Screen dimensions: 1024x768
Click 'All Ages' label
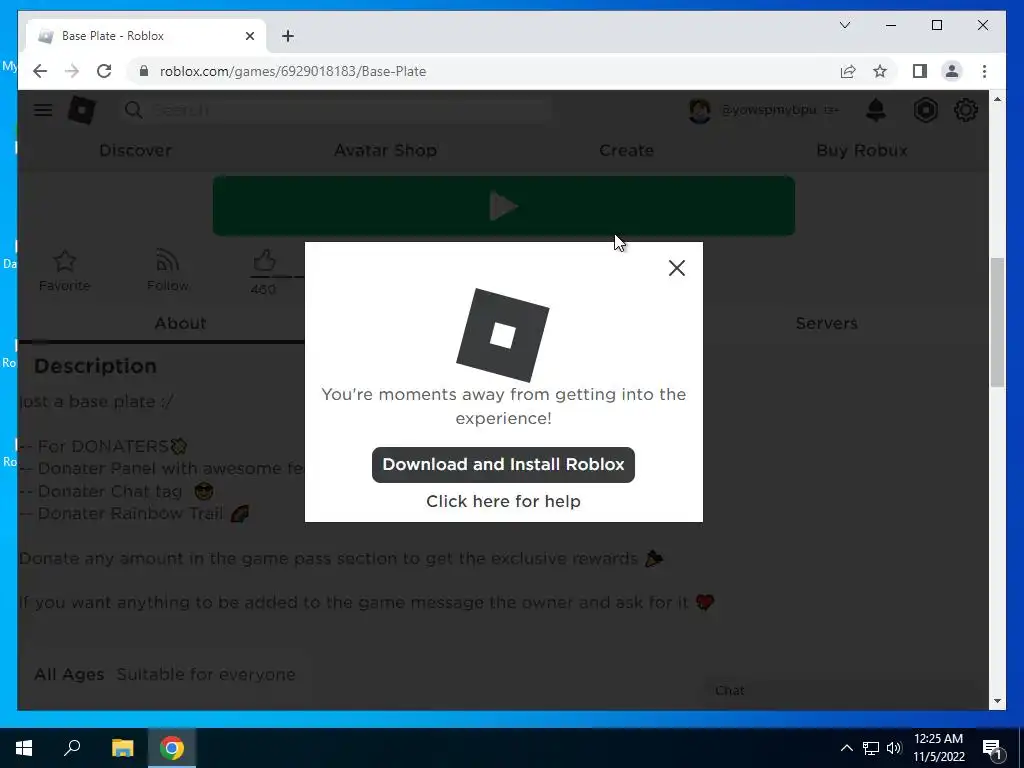69,675
